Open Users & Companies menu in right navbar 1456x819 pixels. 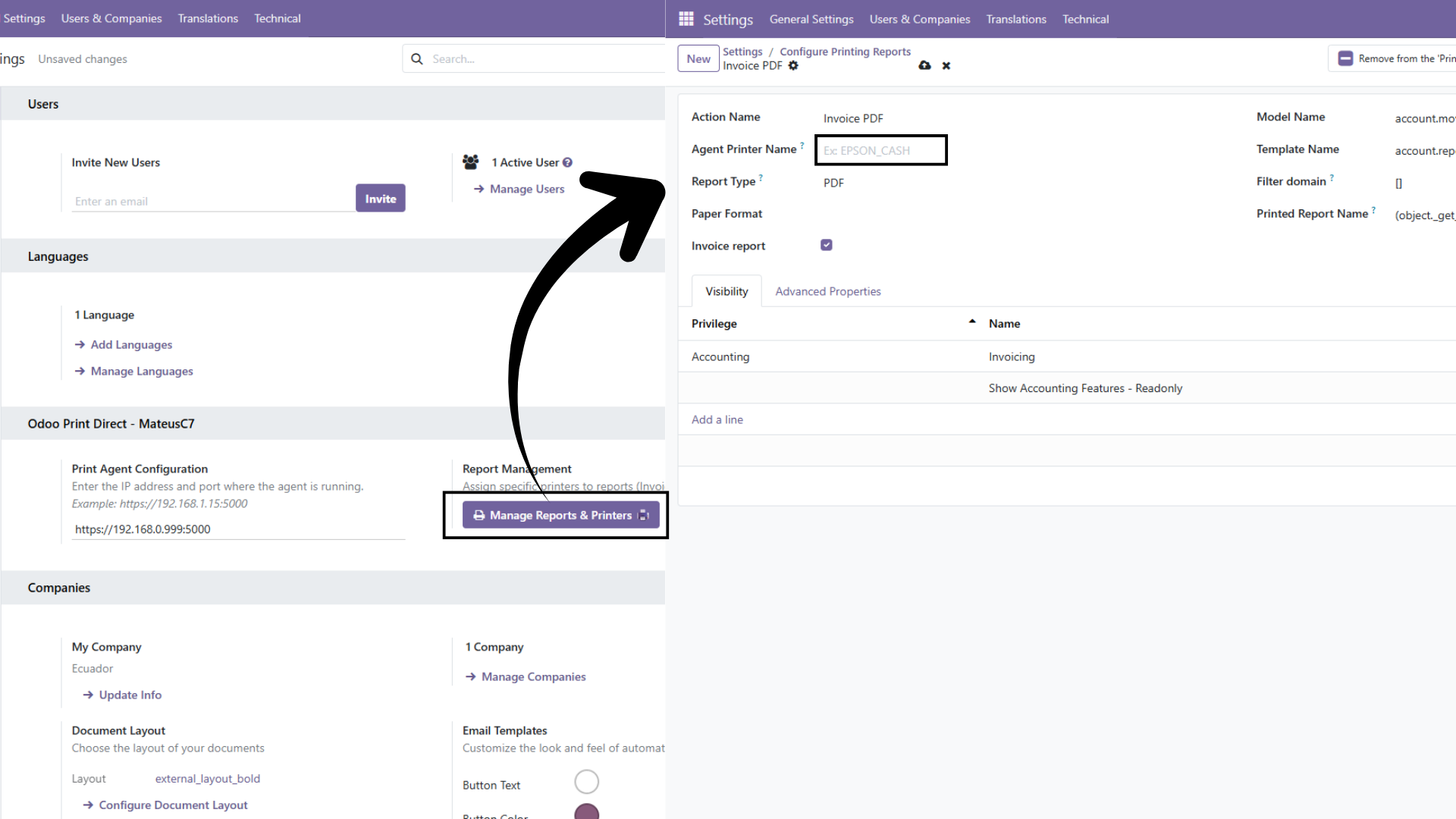pos(919,19)
